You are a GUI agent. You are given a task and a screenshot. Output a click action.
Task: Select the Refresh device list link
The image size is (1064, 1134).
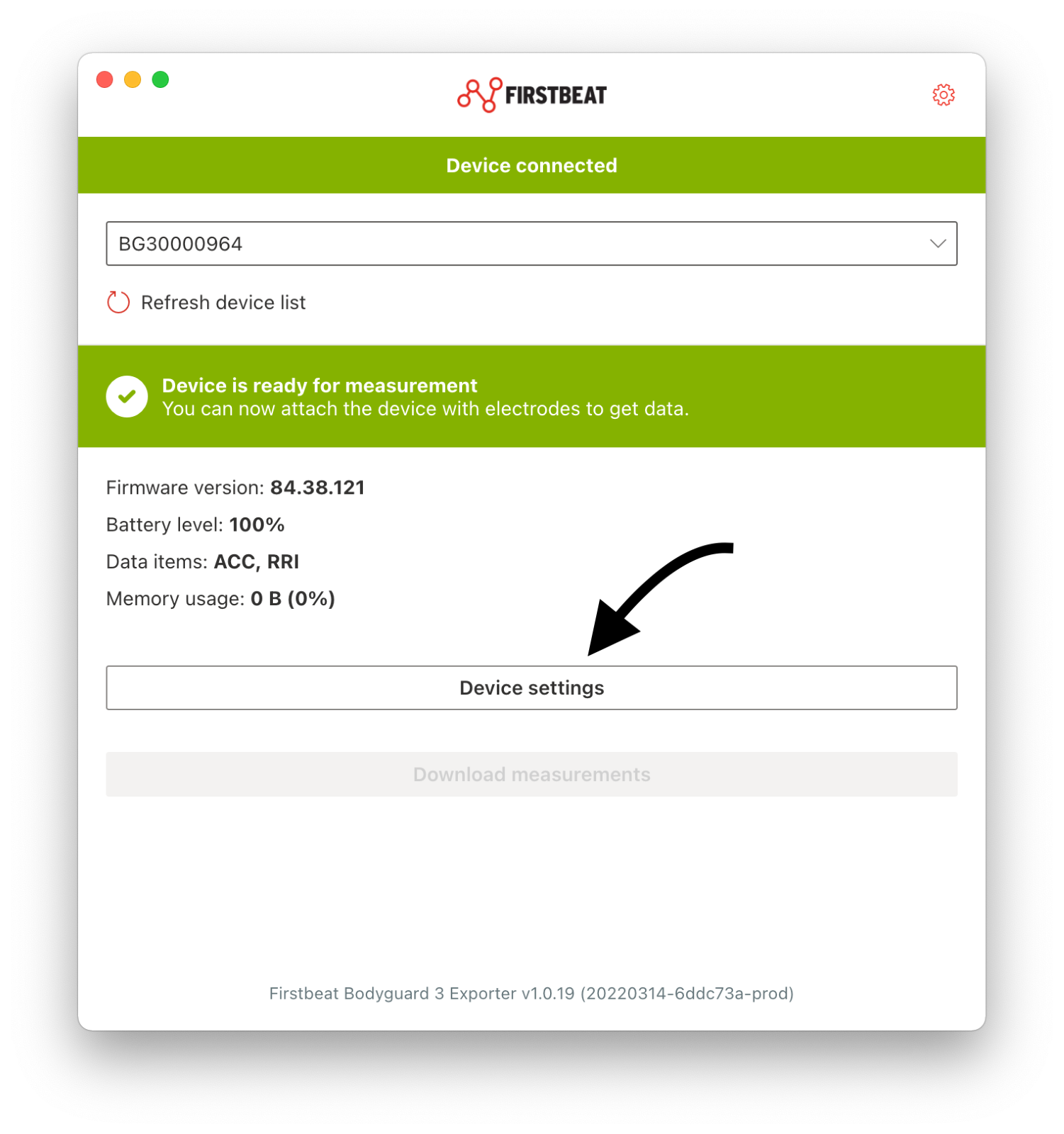click(x=223, y=303)
